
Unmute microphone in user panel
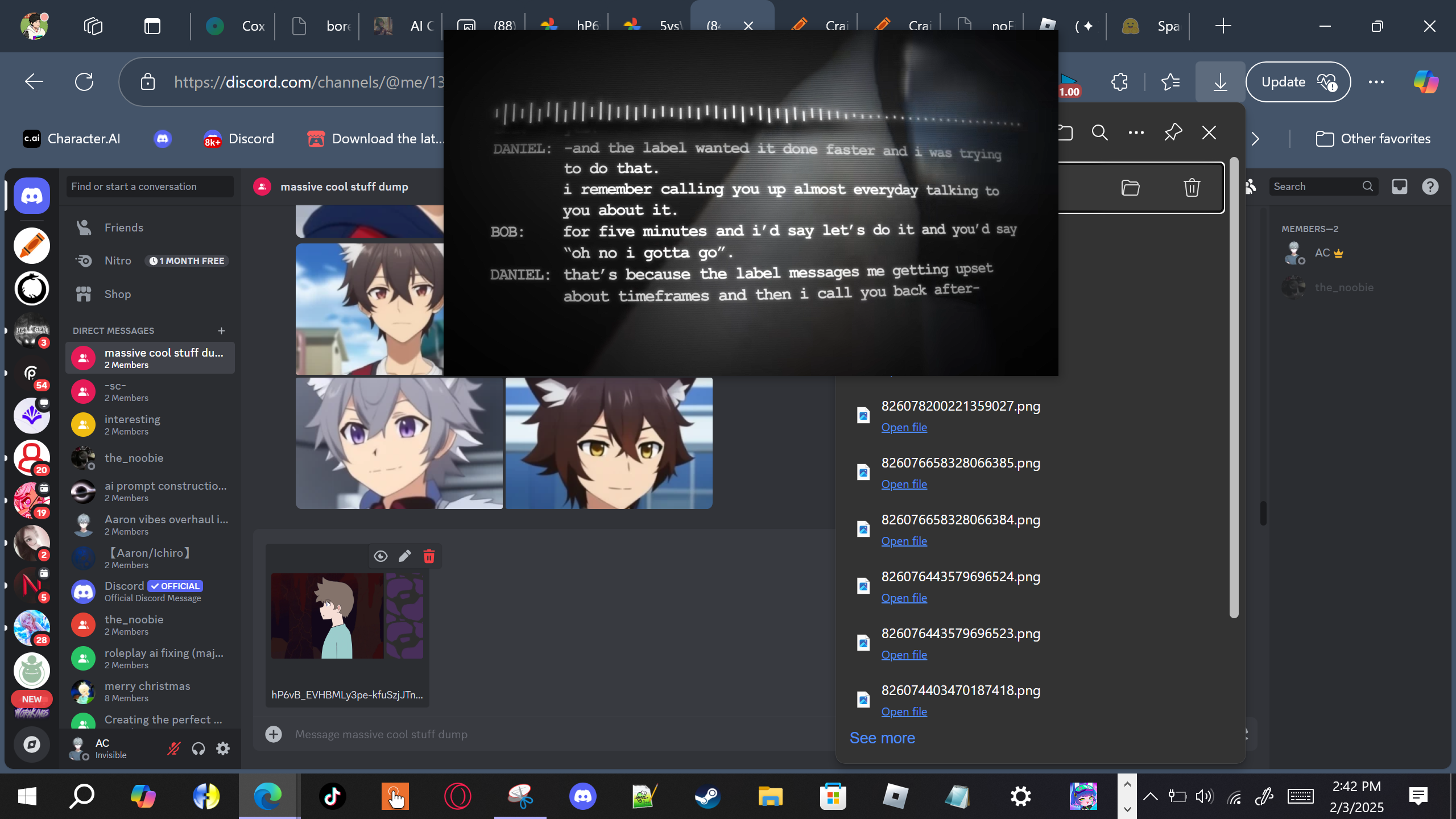point(173,748)
